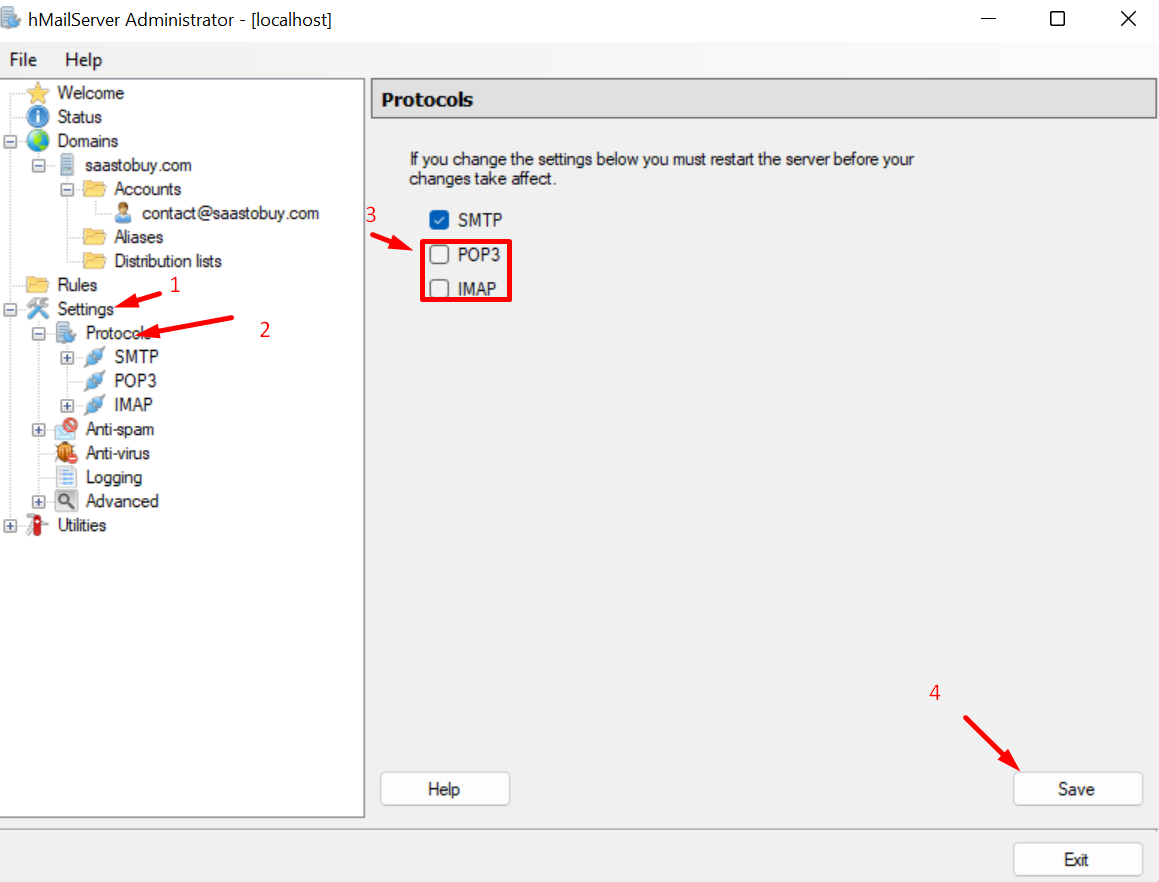Open the File menu
Viewport: 1159px width, 882px height.
pyautogui.click(x=22, y=60)
